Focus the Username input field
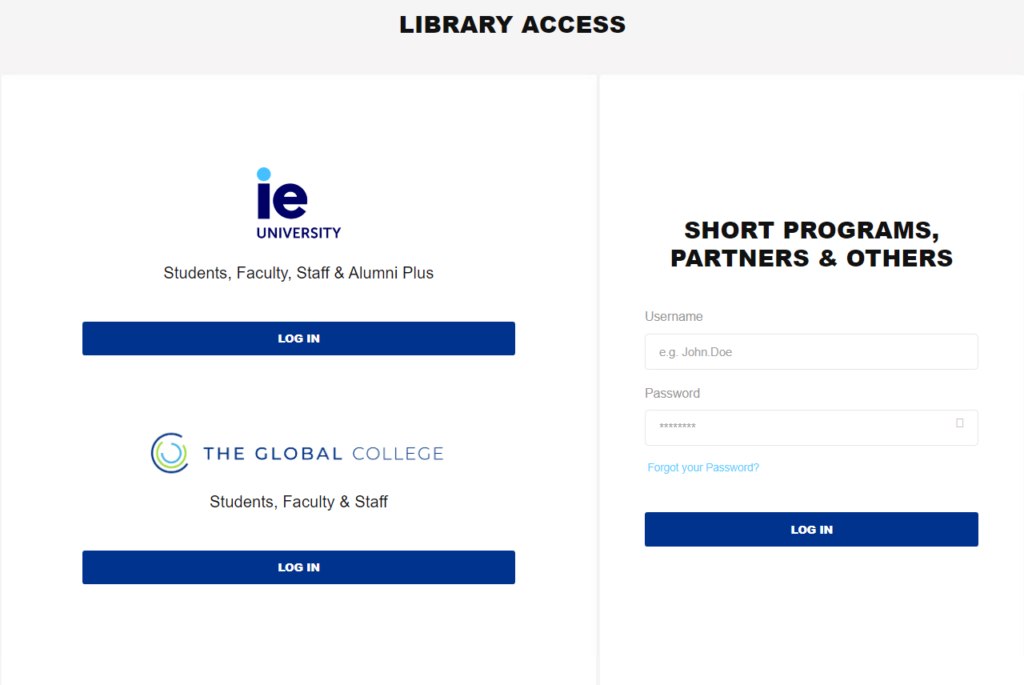Viewport: 1024px width, 685px height. (x=811, y=351)
